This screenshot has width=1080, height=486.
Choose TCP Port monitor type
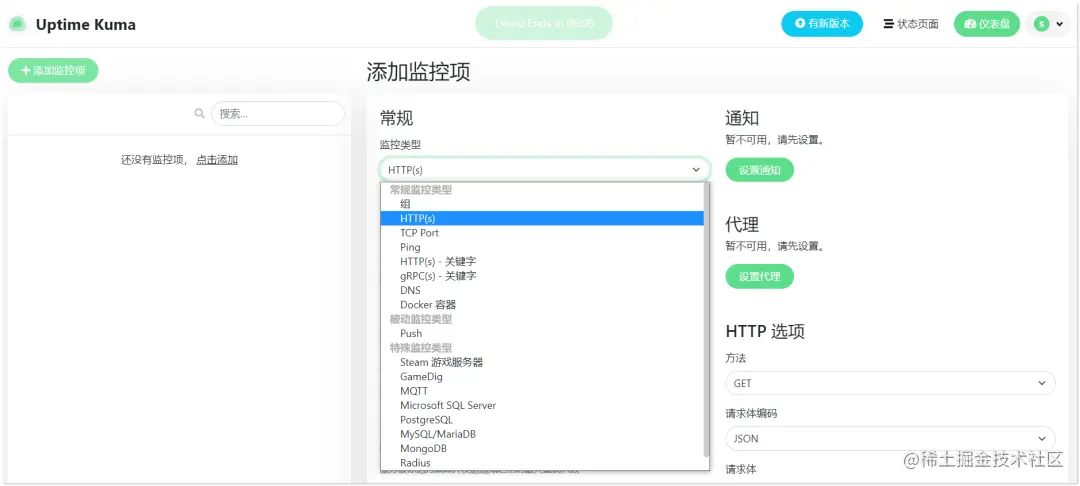click(x=542, y=233)
